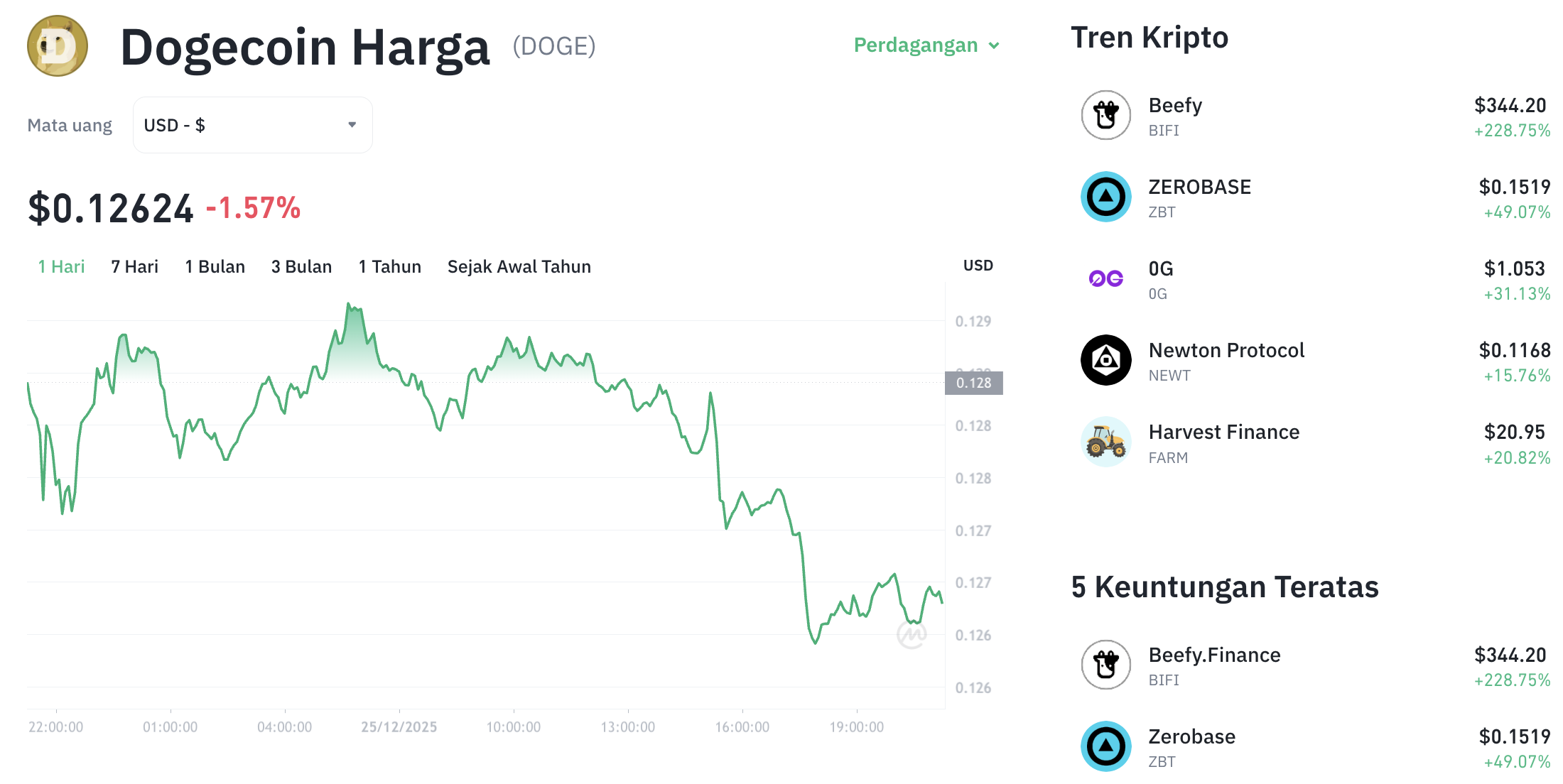Open Harvest Finance via its FARM label
This screenshot has width=1563, height=784.
click(1168, 457)
